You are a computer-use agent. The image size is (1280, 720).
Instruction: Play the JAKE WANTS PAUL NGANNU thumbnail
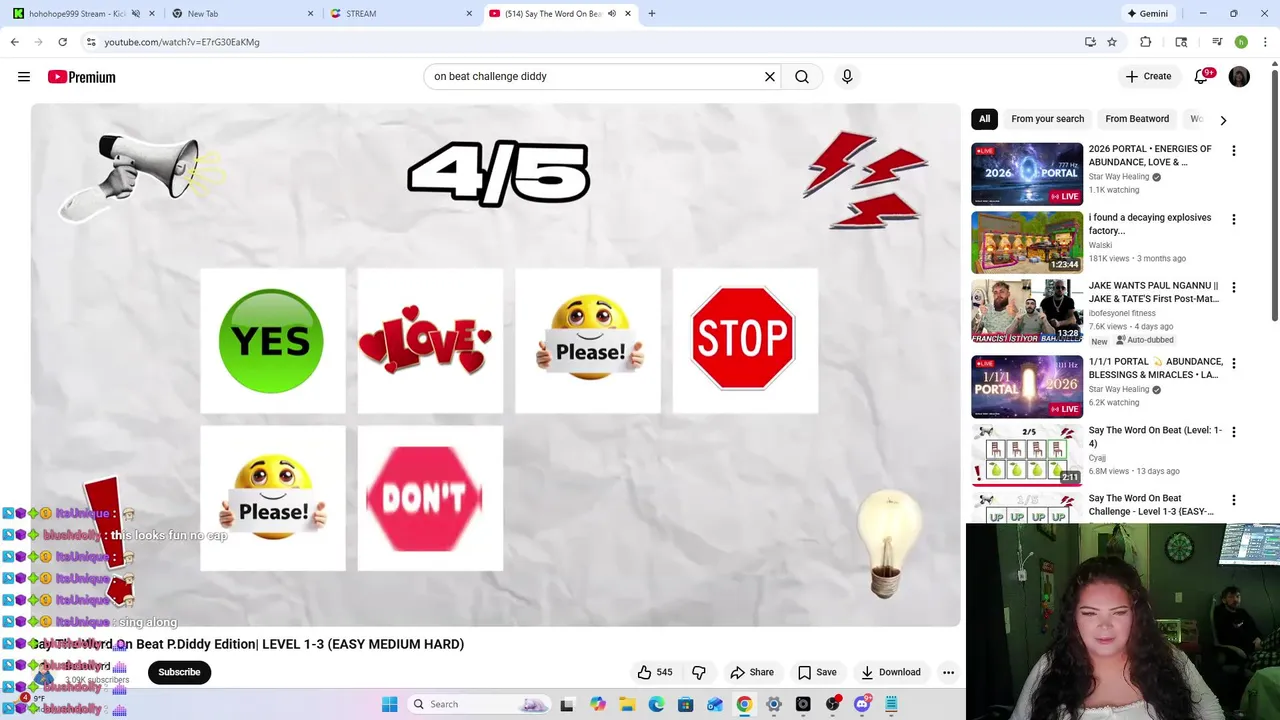1027,311
